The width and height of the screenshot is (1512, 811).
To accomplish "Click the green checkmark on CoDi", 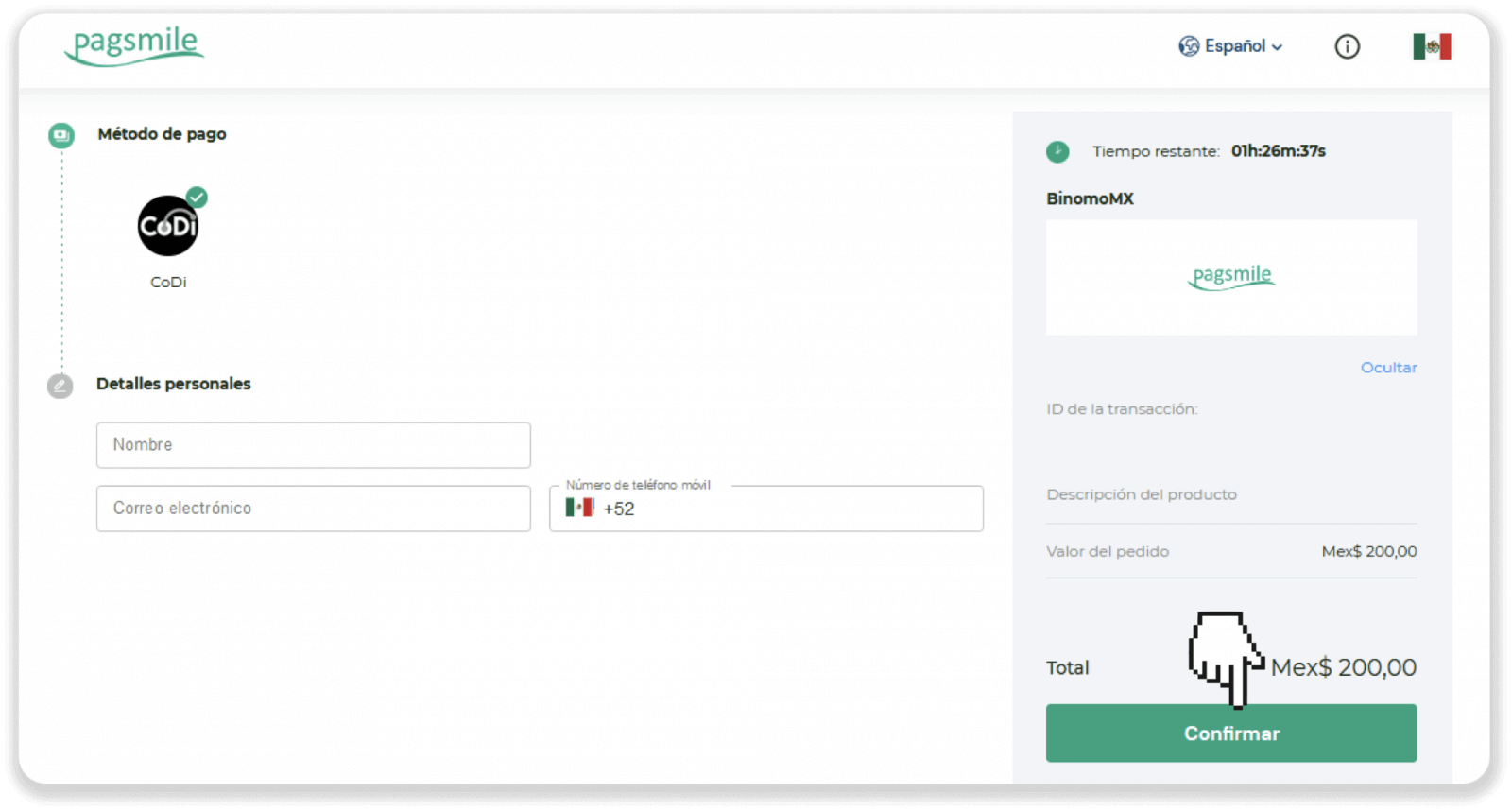I will coord(197,198).
